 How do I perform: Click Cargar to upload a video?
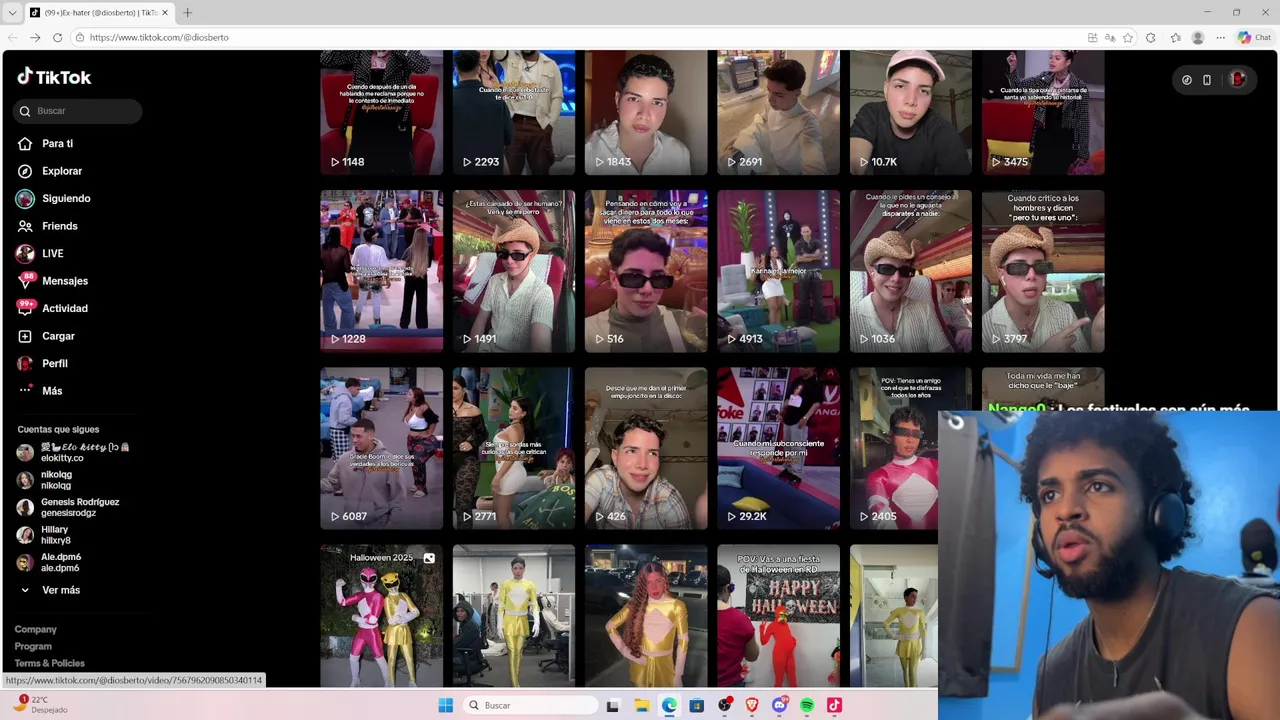pyautogui.click(x=47, y=336)
